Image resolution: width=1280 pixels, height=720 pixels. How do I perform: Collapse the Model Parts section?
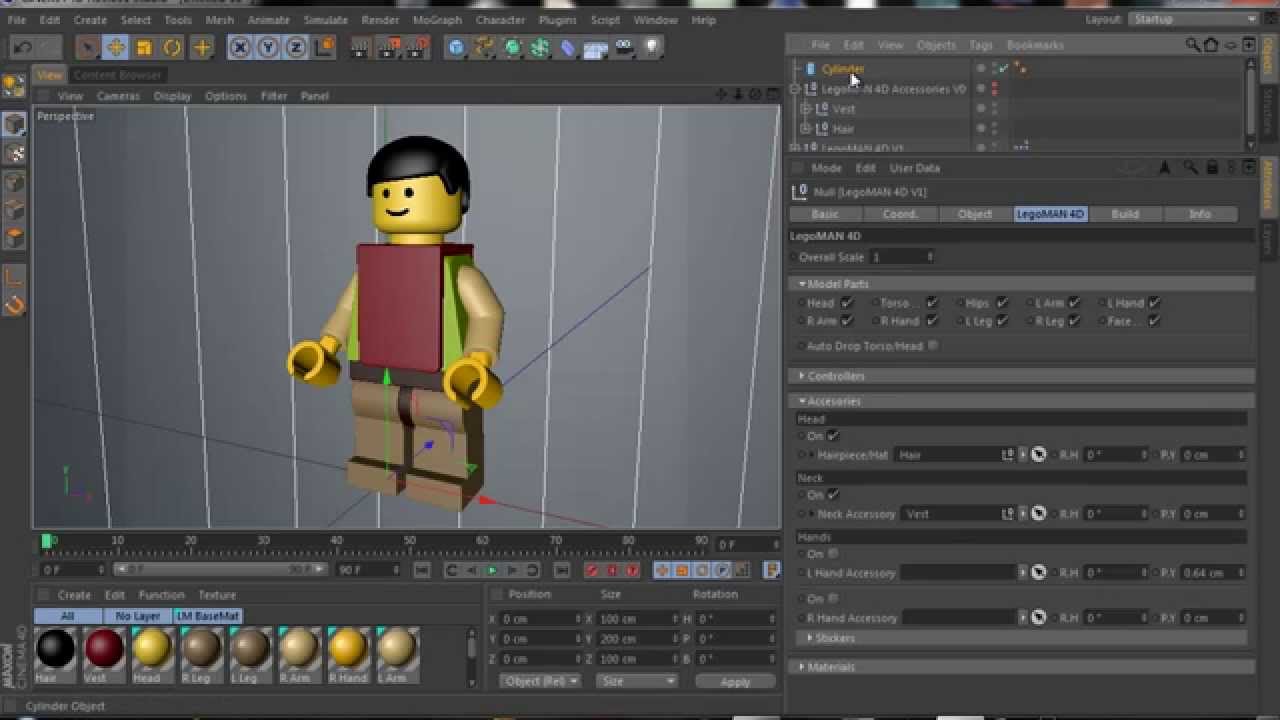[1021, 284]
